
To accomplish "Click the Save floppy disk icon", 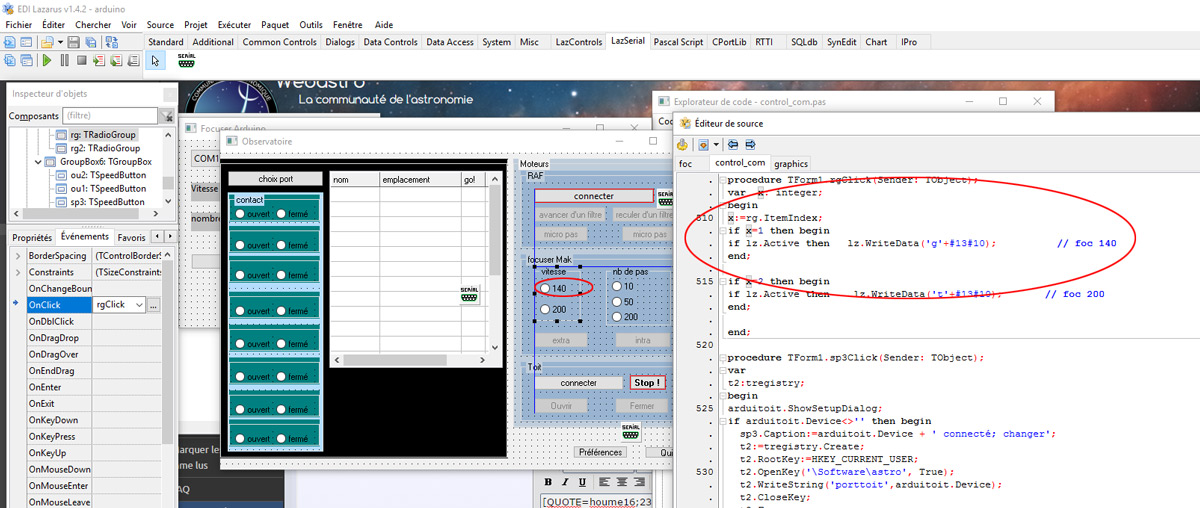I will (74, 42).
